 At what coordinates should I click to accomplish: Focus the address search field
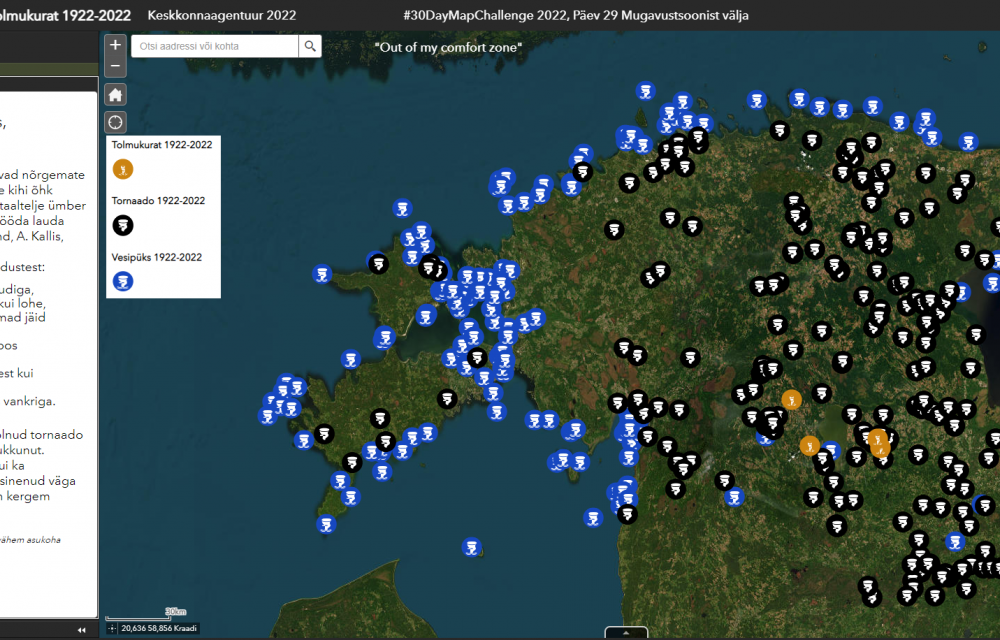pos(215,46)
